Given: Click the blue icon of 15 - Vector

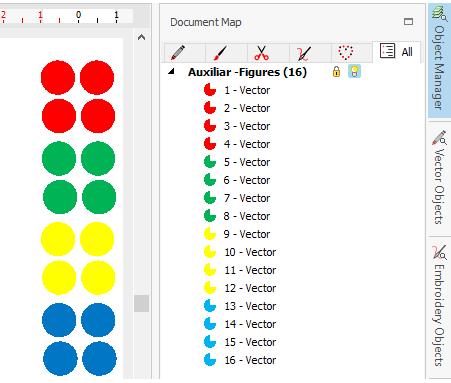Looking at the screenshot, I should [210, 342].
